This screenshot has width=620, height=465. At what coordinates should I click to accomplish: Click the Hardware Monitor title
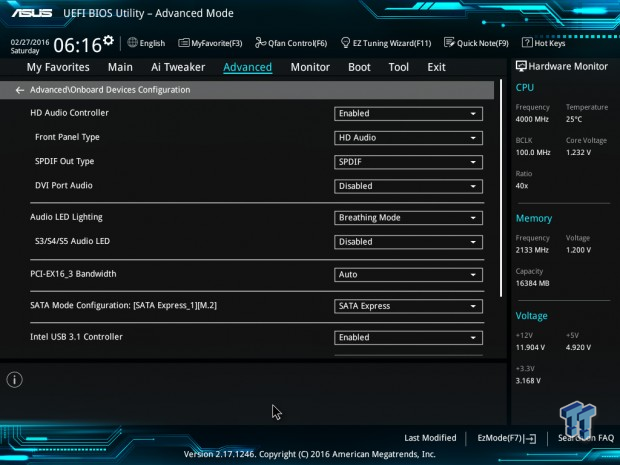[x=568, y=66]
